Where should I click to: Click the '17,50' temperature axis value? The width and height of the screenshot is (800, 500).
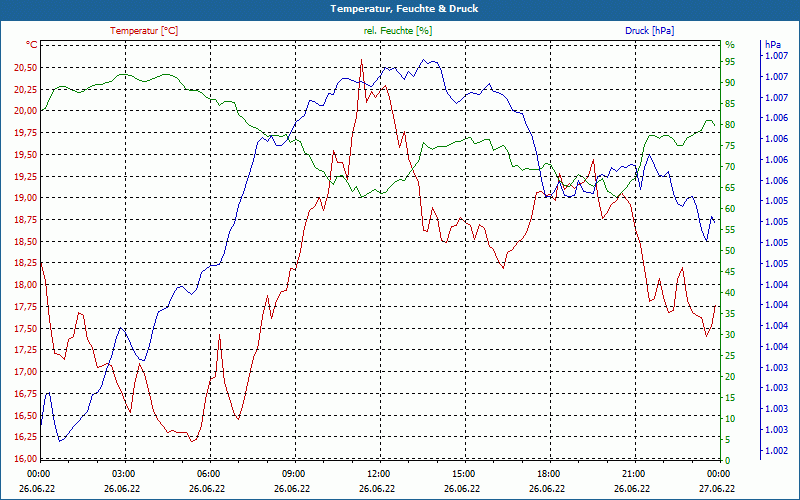tap(25, 328)
